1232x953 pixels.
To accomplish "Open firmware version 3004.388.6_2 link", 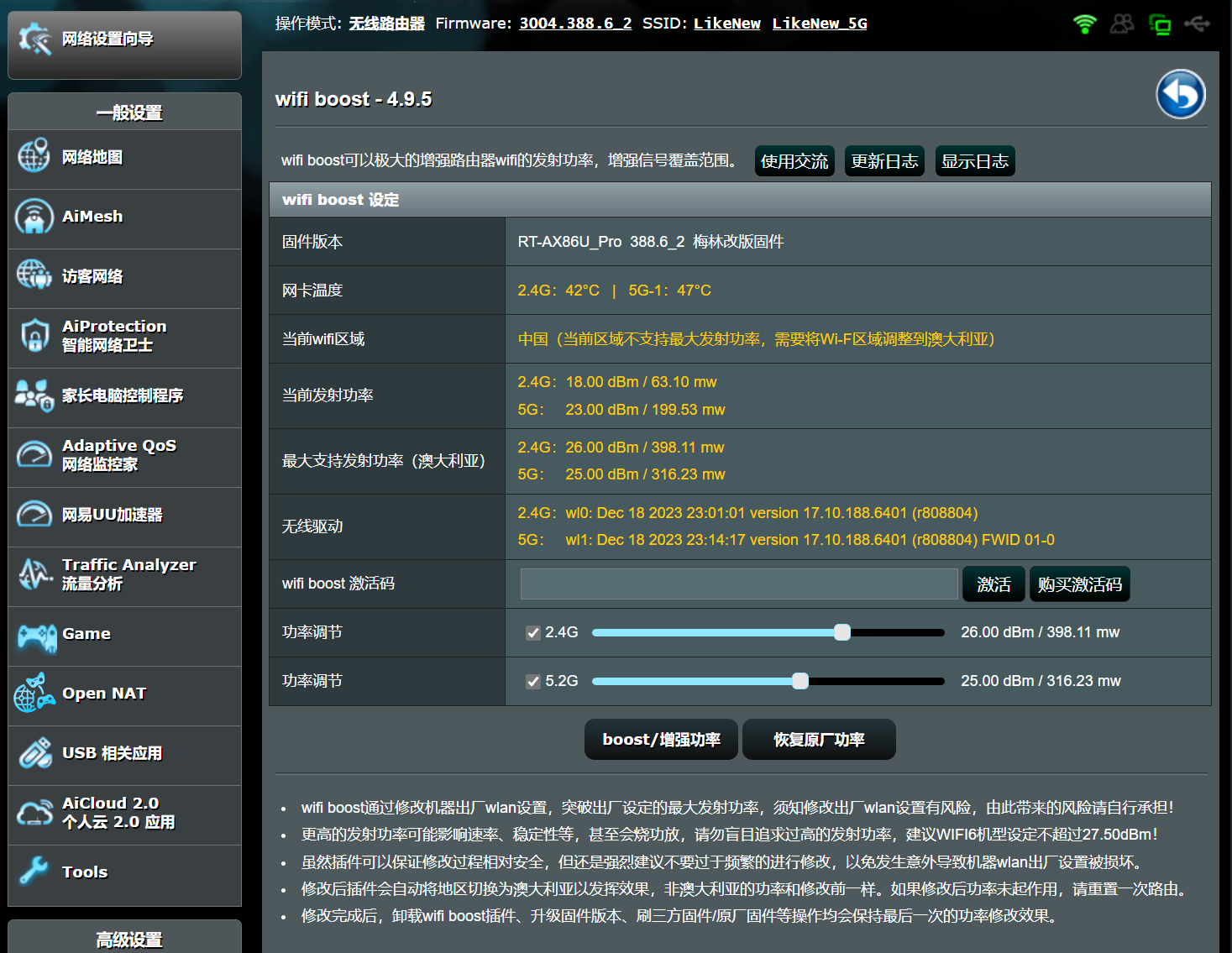I will [574, 23].
